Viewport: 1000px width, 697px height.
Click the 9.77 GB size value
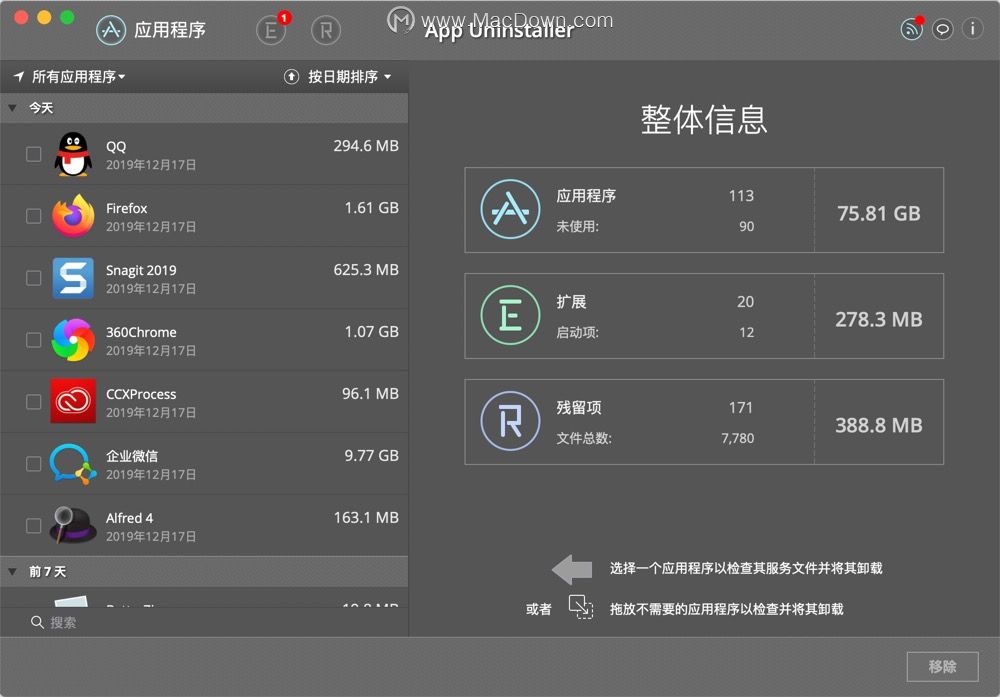(x=371, y=455)
